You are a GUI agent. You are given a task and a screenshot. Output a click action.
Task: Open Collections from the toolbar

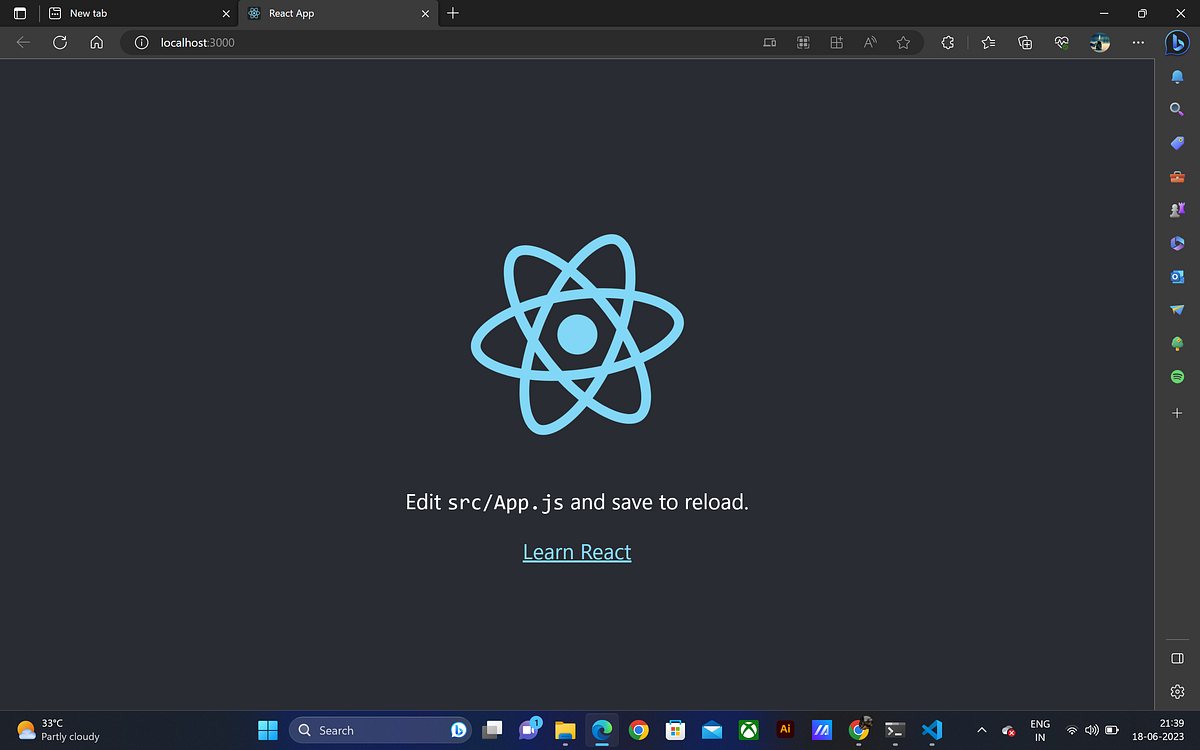(x=1024, y=42)
